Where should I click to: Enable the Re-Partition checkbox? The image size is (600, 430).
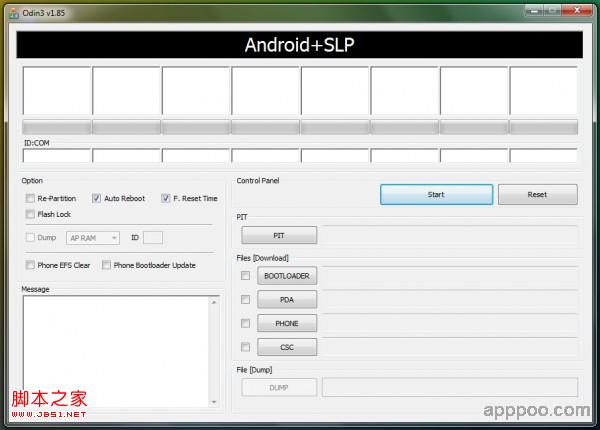(x=30, y=198)
